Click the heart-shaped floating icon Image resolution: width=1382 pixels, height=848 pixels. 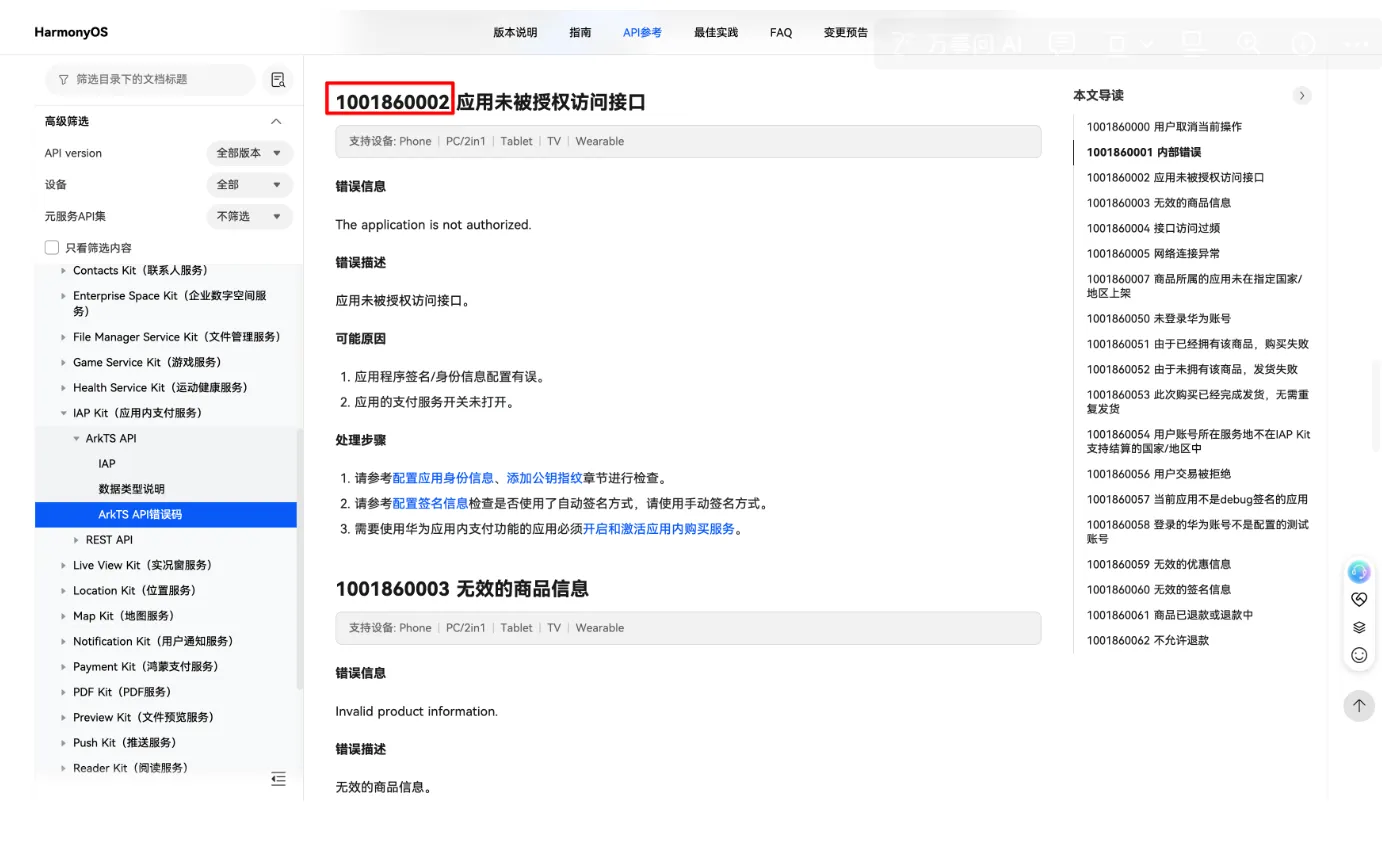tap(1359, 600)
